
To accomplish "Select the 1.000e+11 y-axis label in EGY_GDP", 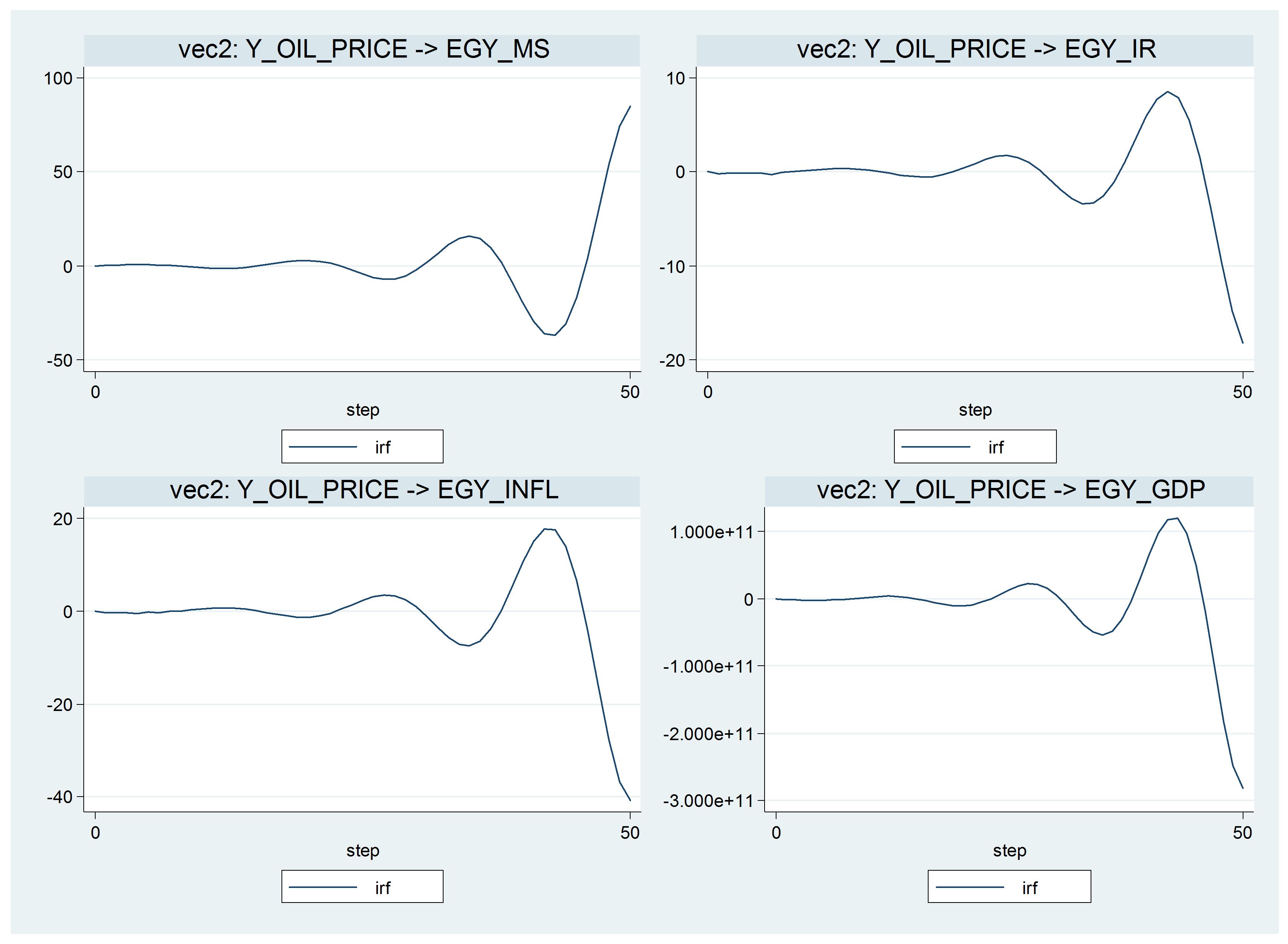I will click(711, 532).
